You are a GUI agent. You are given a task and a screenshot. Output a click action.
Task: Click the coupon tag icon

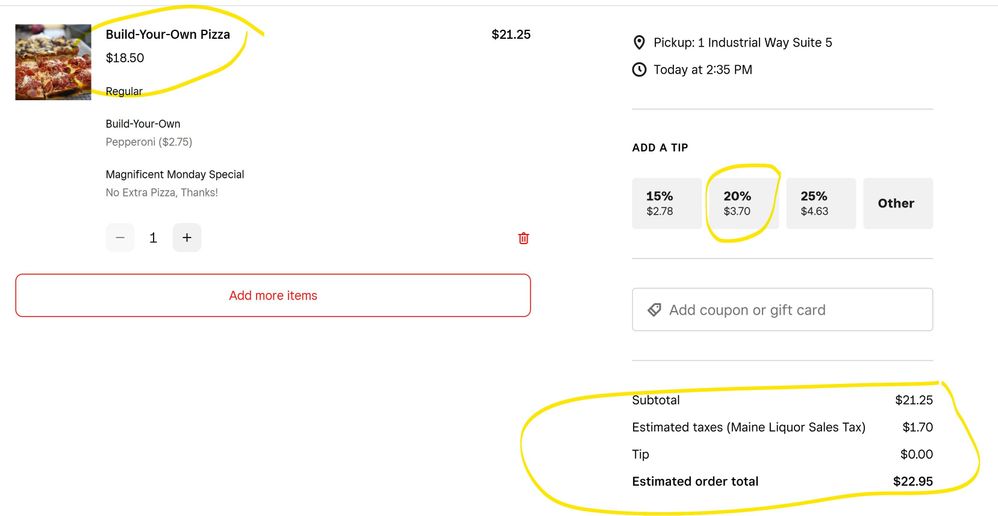[654, 310]
